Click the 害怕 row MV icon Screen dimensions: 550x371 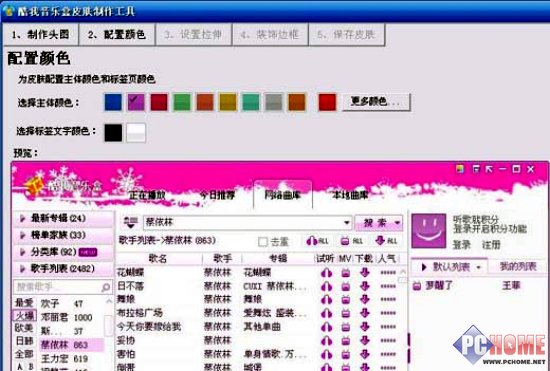tap(346, 354)
